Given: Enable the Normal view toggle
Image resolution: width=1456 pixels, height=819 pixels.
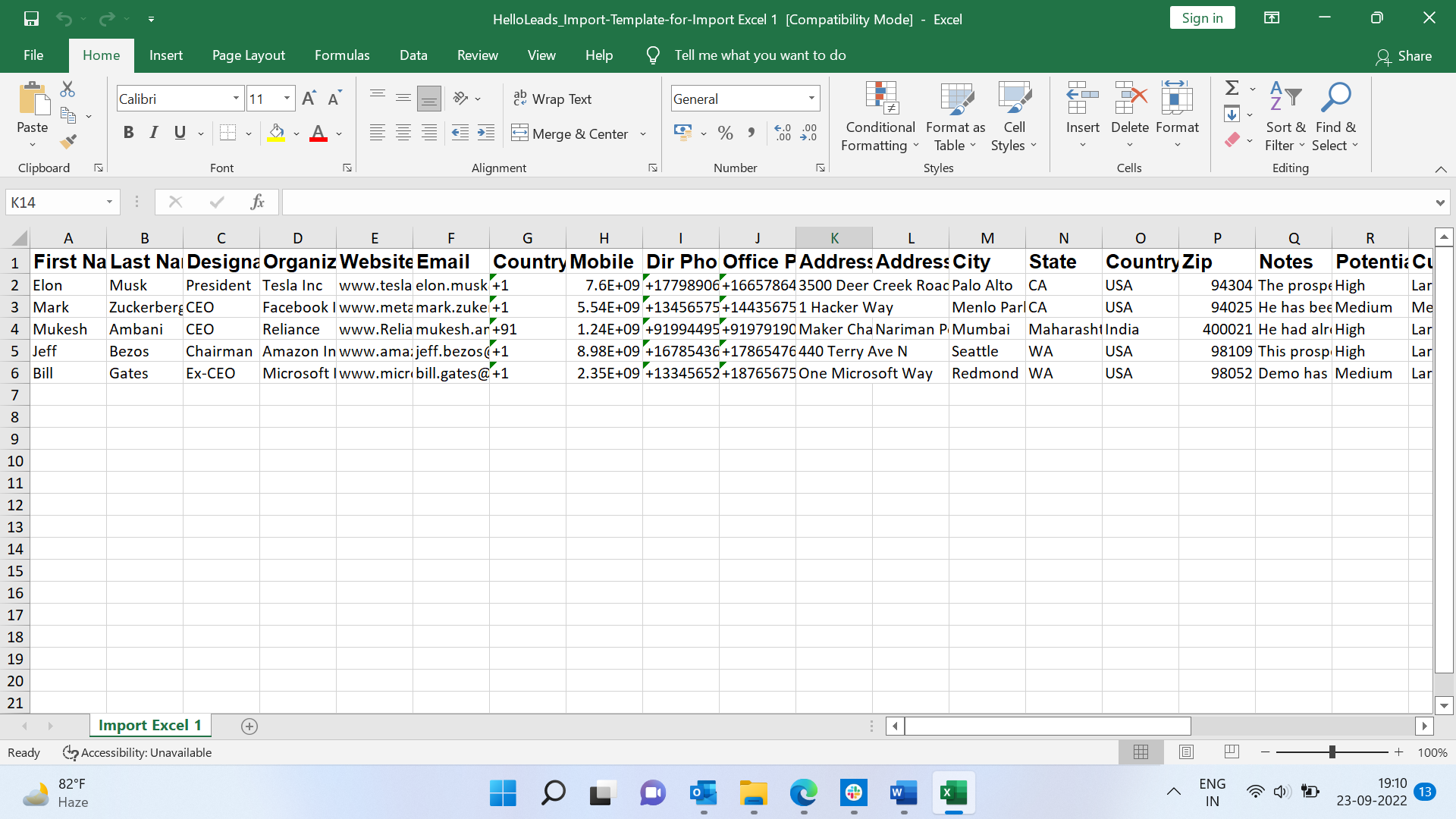Looking at the screenshot, I should click(1141, 753).
